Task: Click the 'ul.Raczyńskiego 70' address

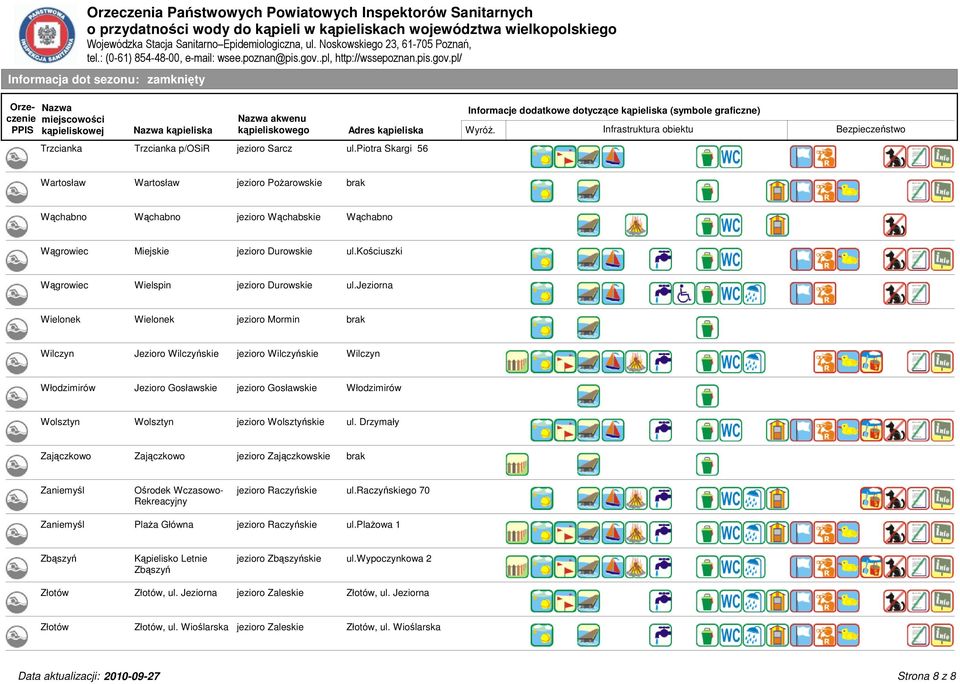Action: (388, 490)
